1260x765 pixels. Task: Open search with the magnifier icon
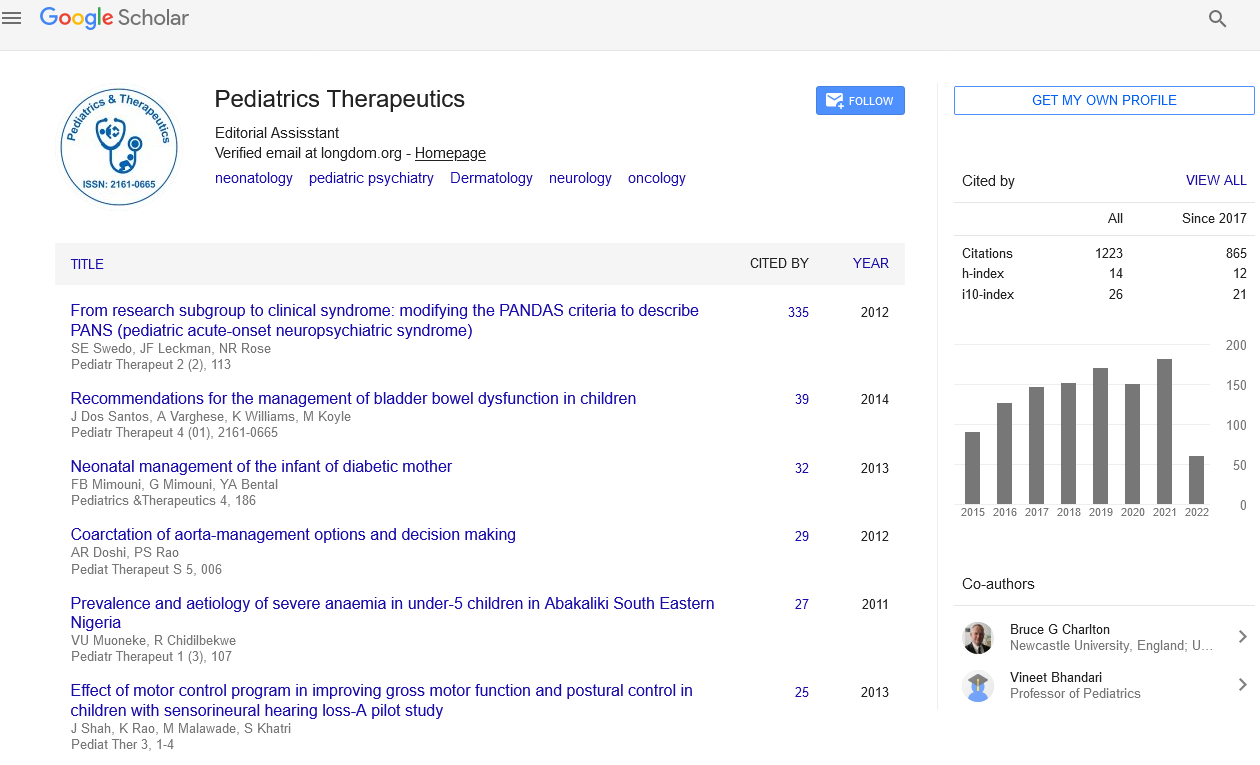1217,18
